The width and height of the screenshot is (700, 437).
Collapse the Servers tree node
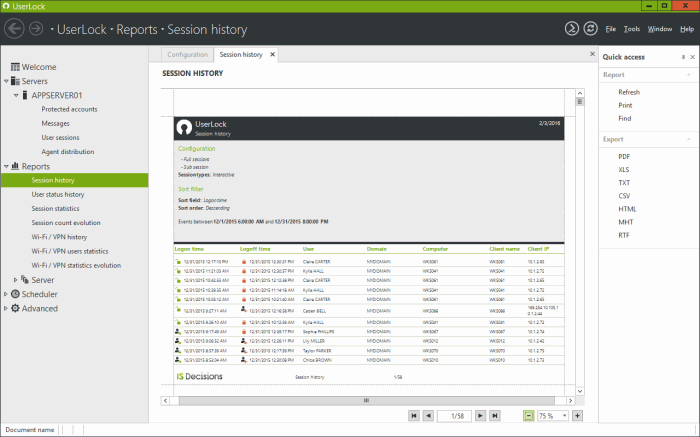(x=6, y=81)
